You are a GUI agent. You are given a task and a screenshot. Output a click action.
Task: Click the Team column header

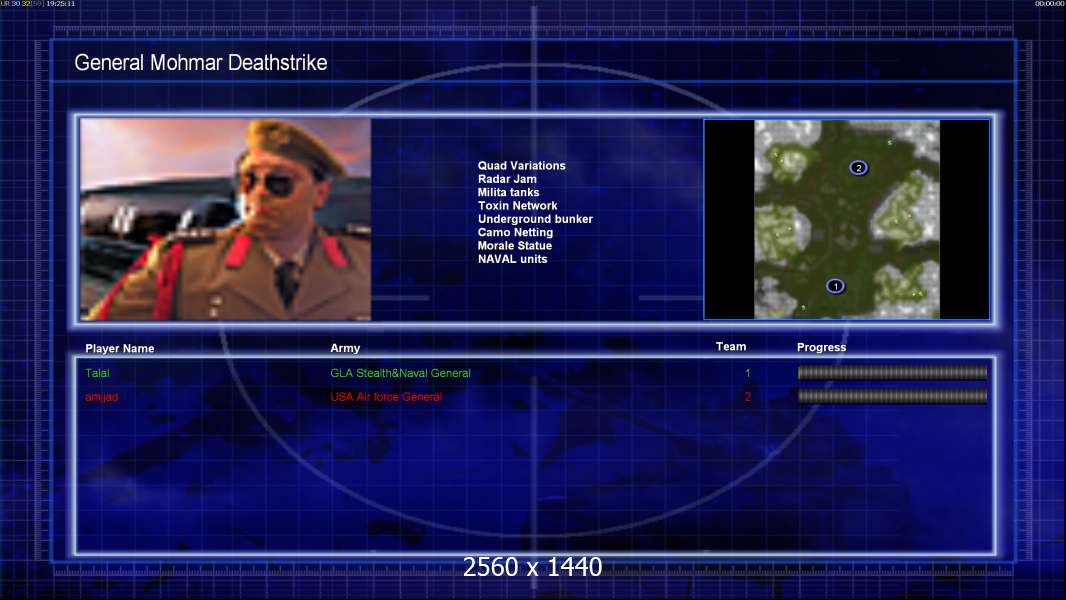(x=731, y=347)
